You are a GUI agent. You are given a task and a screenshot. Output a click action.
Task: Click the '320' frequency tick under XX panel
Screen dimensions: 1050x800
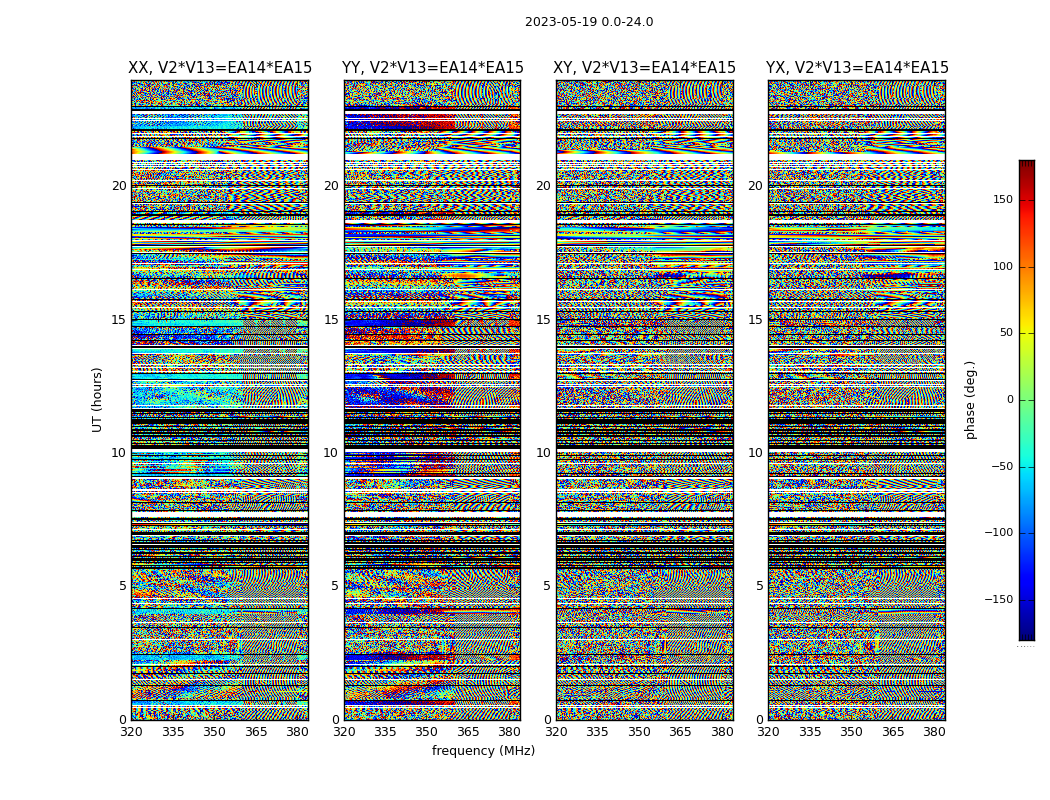131,732
